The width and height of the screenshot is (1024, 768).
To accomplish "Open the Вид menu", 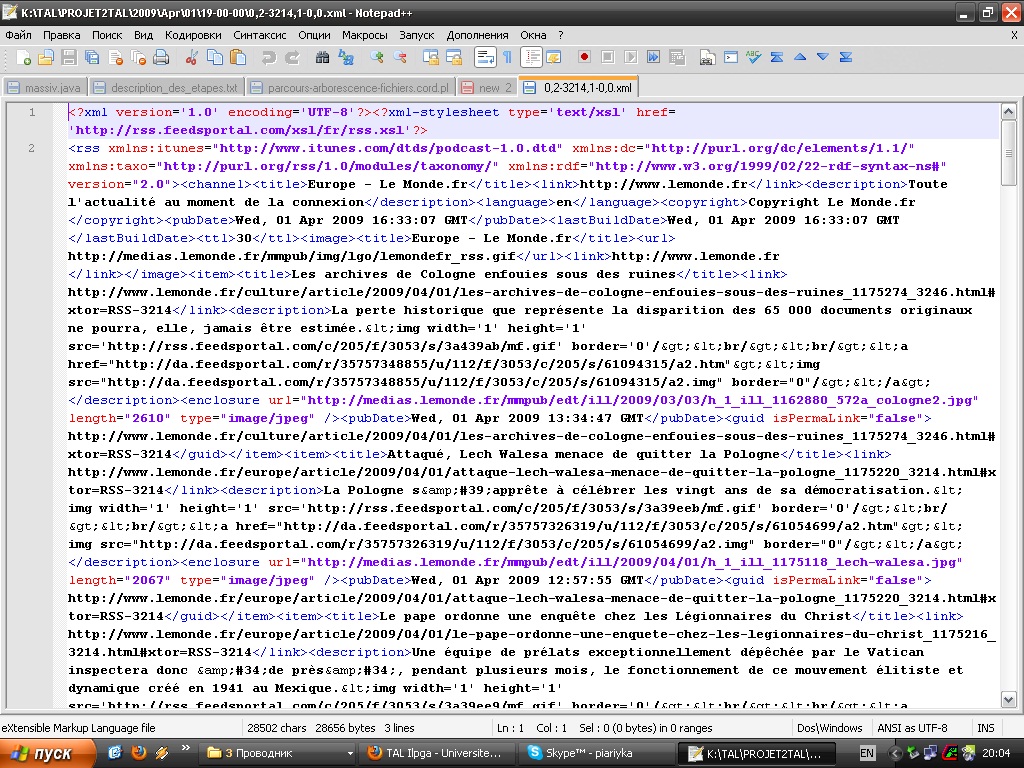I will click(143, 35).
